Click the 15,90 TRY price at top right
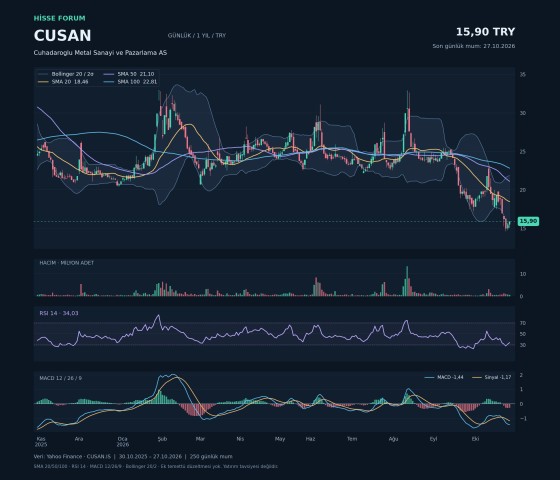This screenshot has height=480, width=560. [485, 32]
